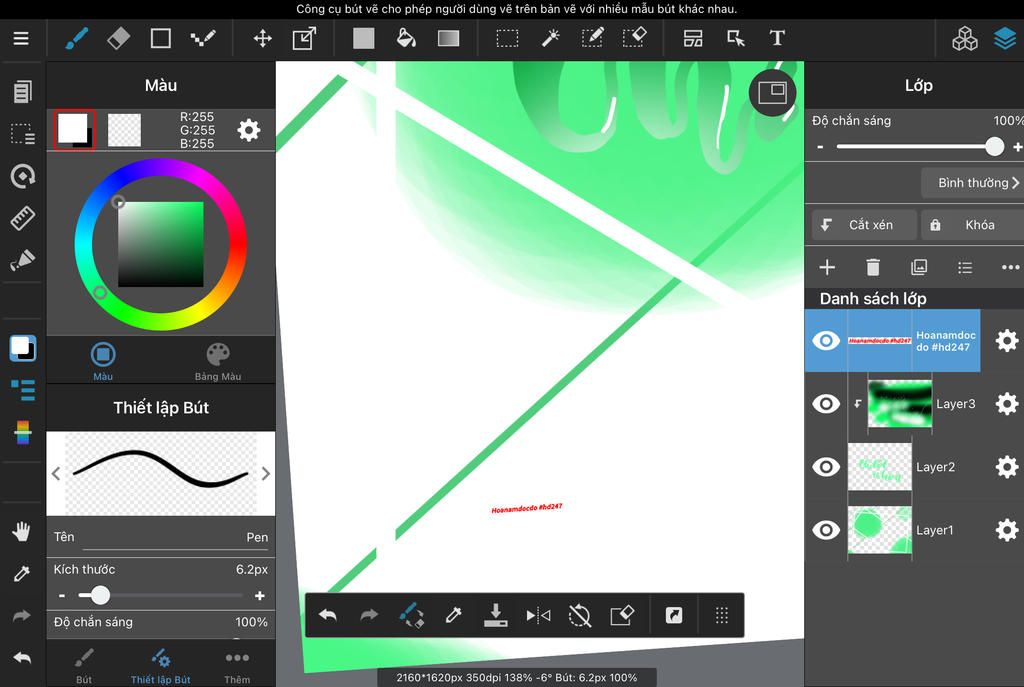Screen dimensions: 1024x687
Task: Switch to Bảng Màu palette tab
Action: [217, 361]
